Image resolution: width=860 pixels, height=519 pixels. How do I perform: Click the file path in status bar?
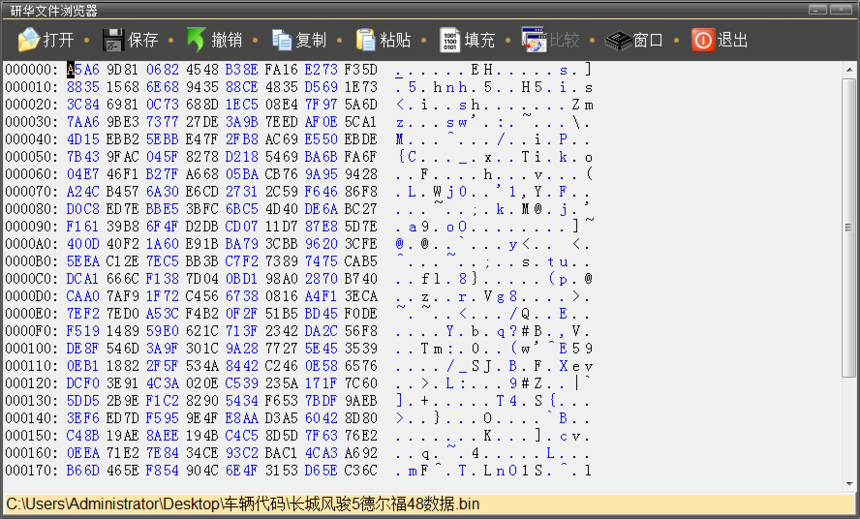[x=242, y=504]
